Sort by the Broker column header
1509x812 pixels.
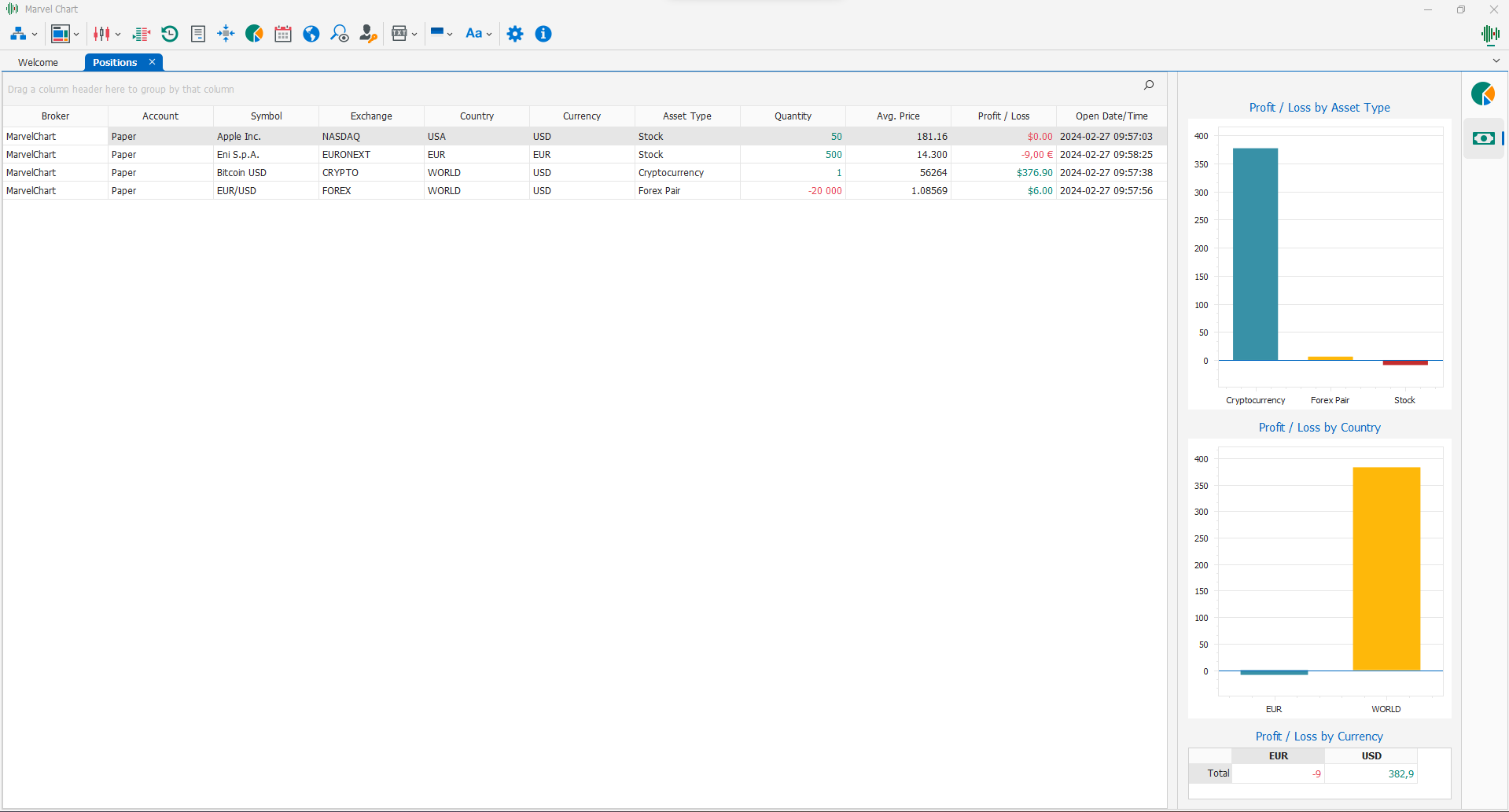coord(55,116)
